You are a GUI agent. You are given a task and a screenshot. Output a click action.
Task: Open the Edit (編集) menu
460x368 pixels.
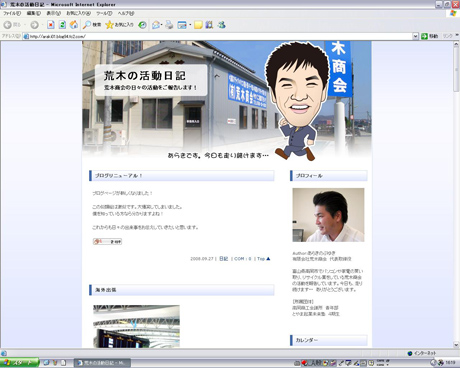click(x=33, y=13)
